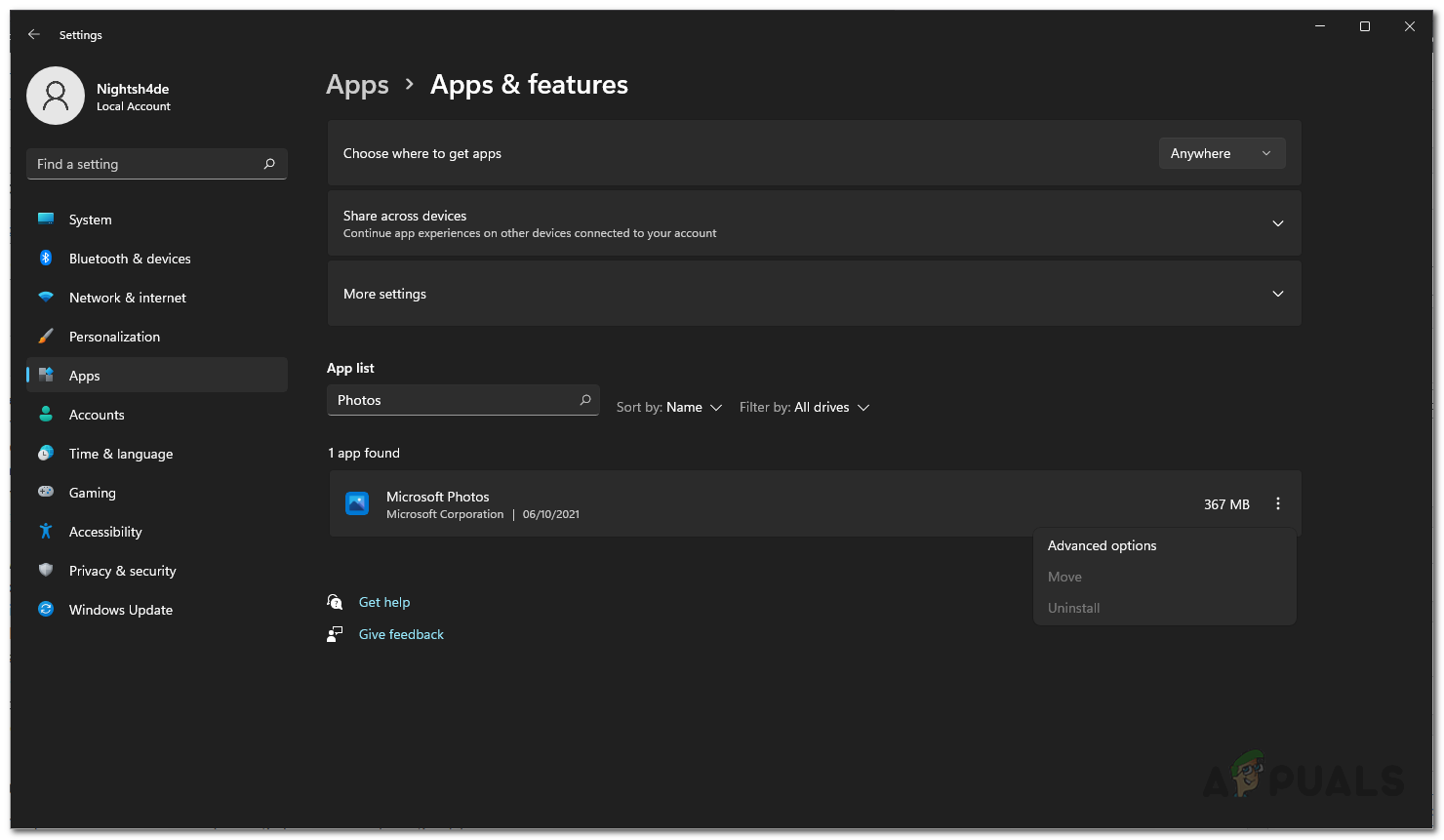Click the Find a setting search field
The width and height of the screenshot is (1444, 840).
pos(146,164)
